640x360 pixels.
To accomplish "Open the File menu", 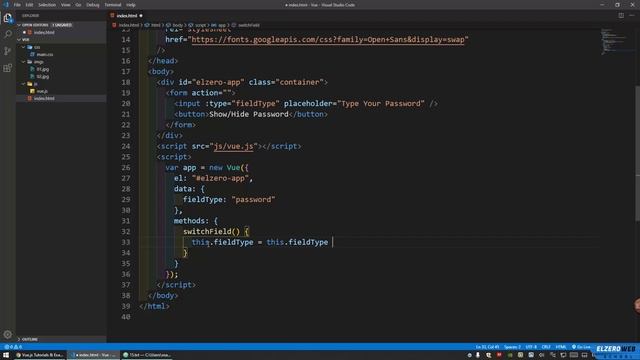I will click(x=17, y=5).
